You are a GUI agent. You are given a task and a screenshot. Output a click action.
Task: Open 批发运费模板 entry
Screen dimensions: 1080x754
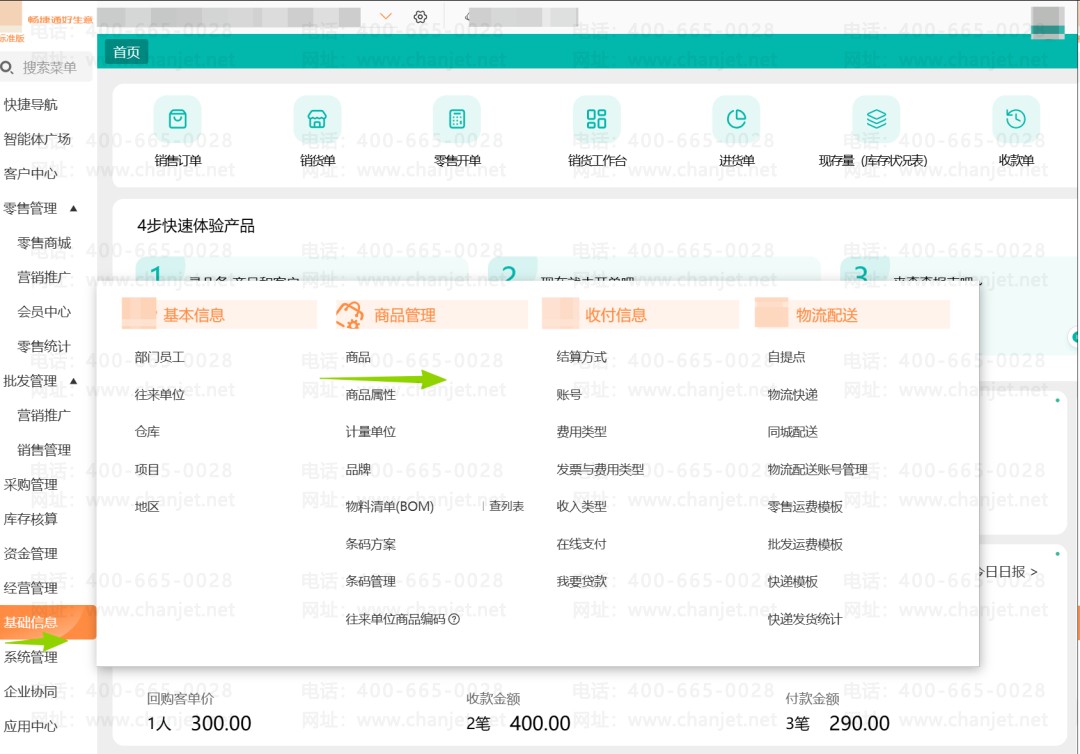pyautogui.click(x=805, y=544)
